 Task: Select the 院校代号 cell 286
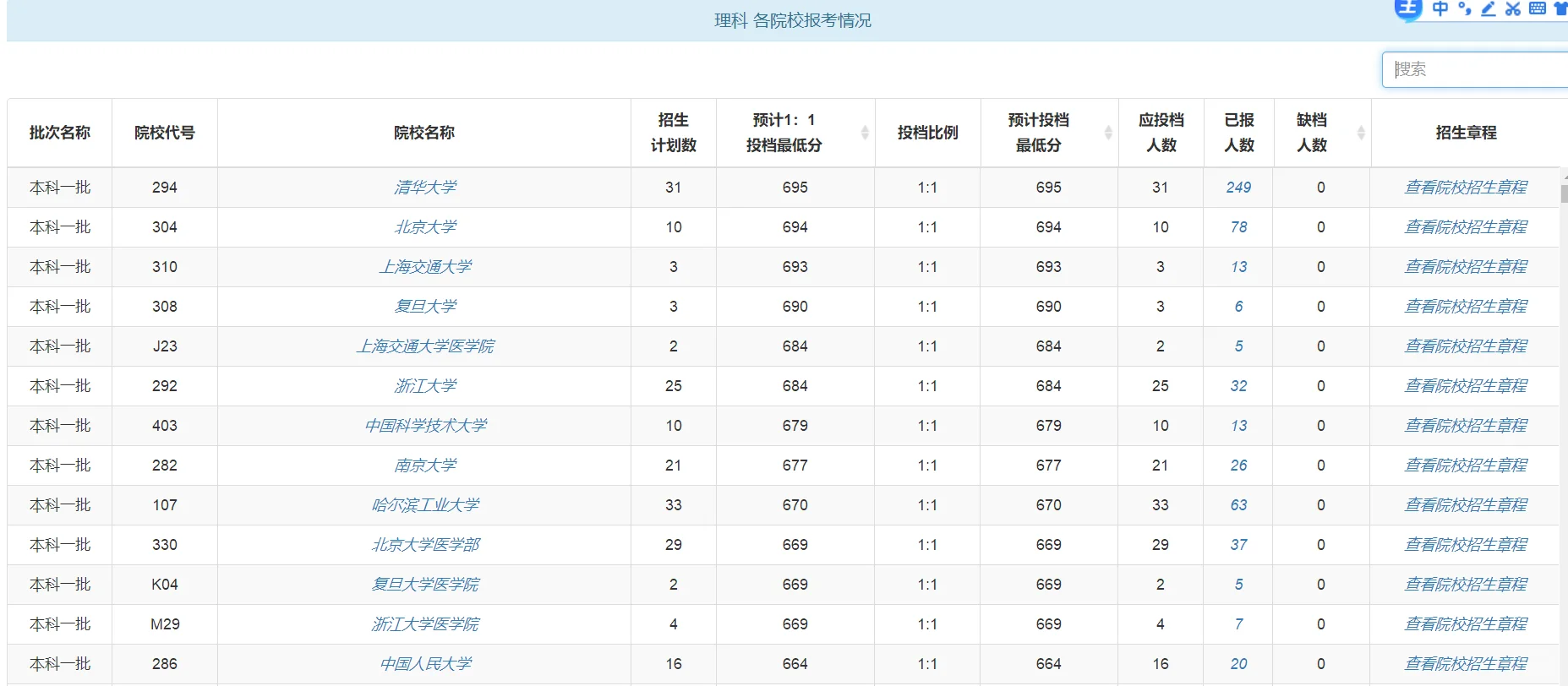[165, 664]
